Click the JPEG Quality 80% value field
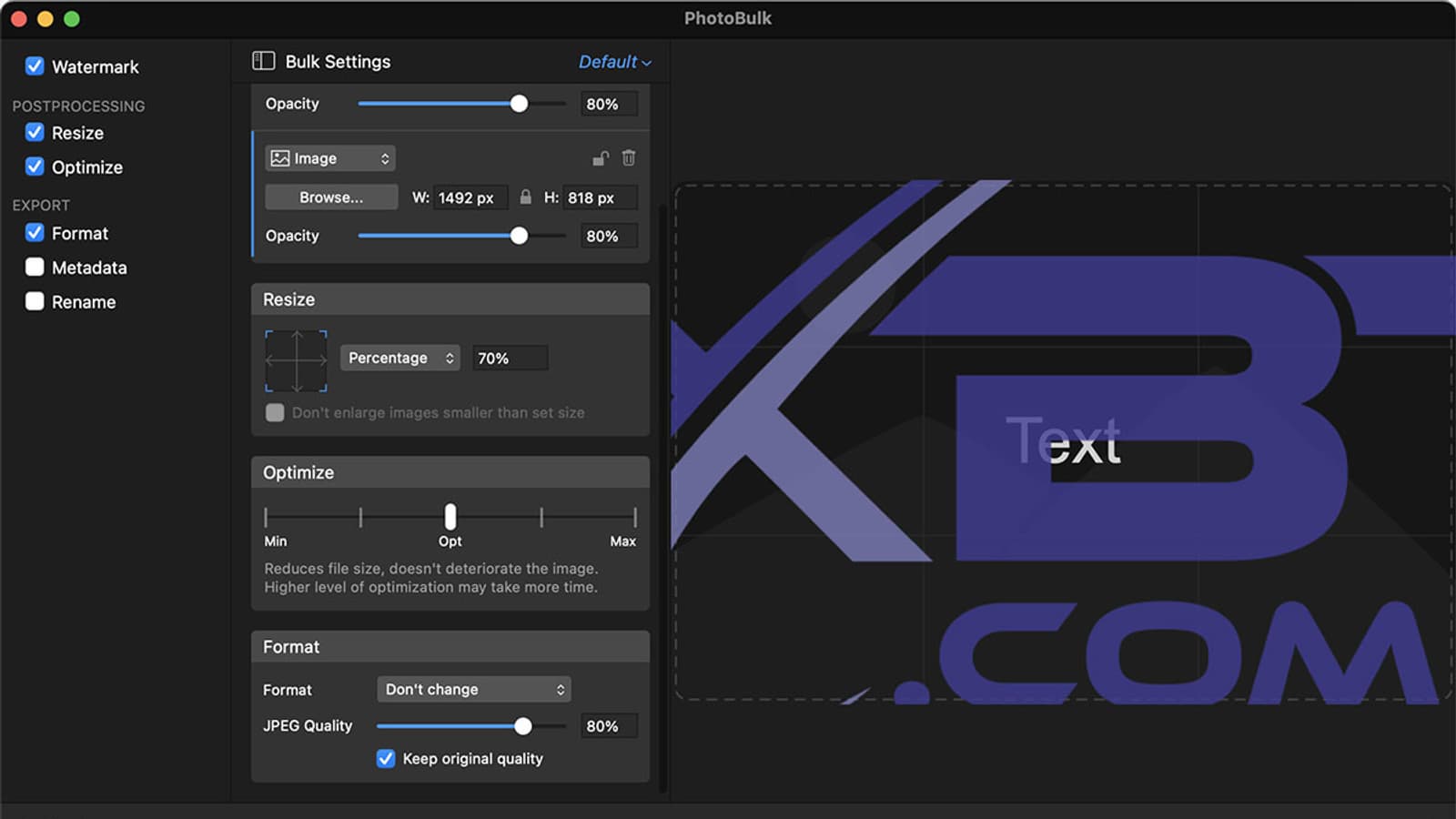 tap(608, 726)
